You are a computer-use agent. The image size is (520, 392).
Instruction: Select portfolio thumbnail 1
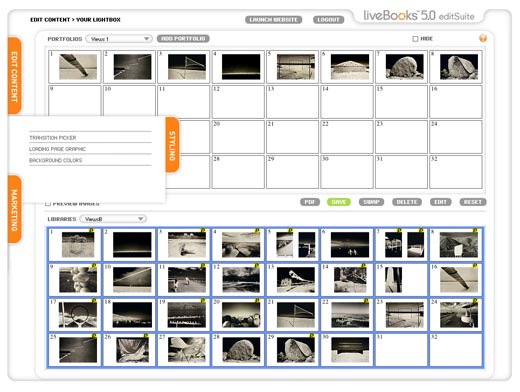pyautogui.click(x=78, y=67)
